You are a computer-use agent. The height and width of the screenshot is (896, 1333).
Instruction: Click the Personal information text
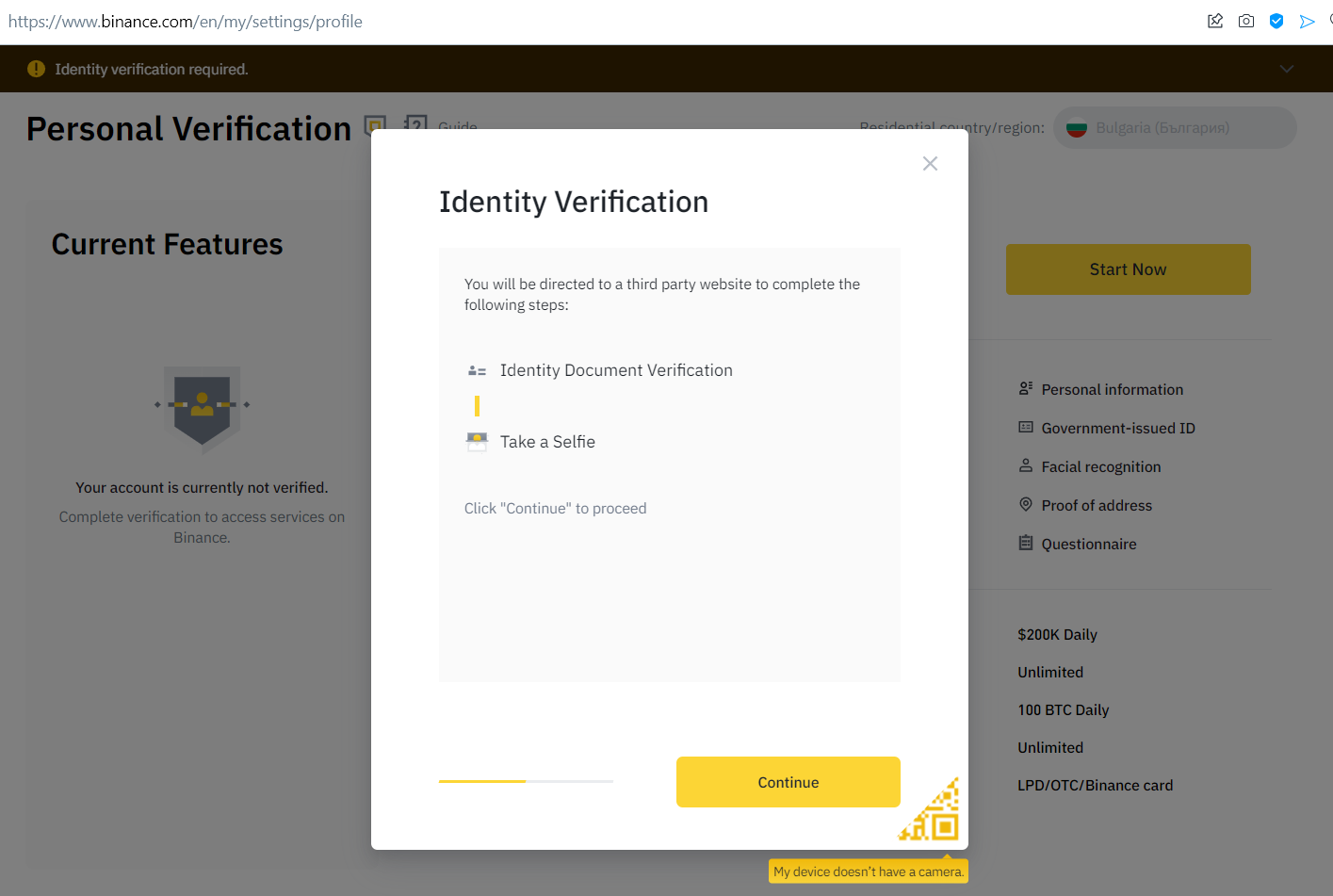(x=1112, y=389)
